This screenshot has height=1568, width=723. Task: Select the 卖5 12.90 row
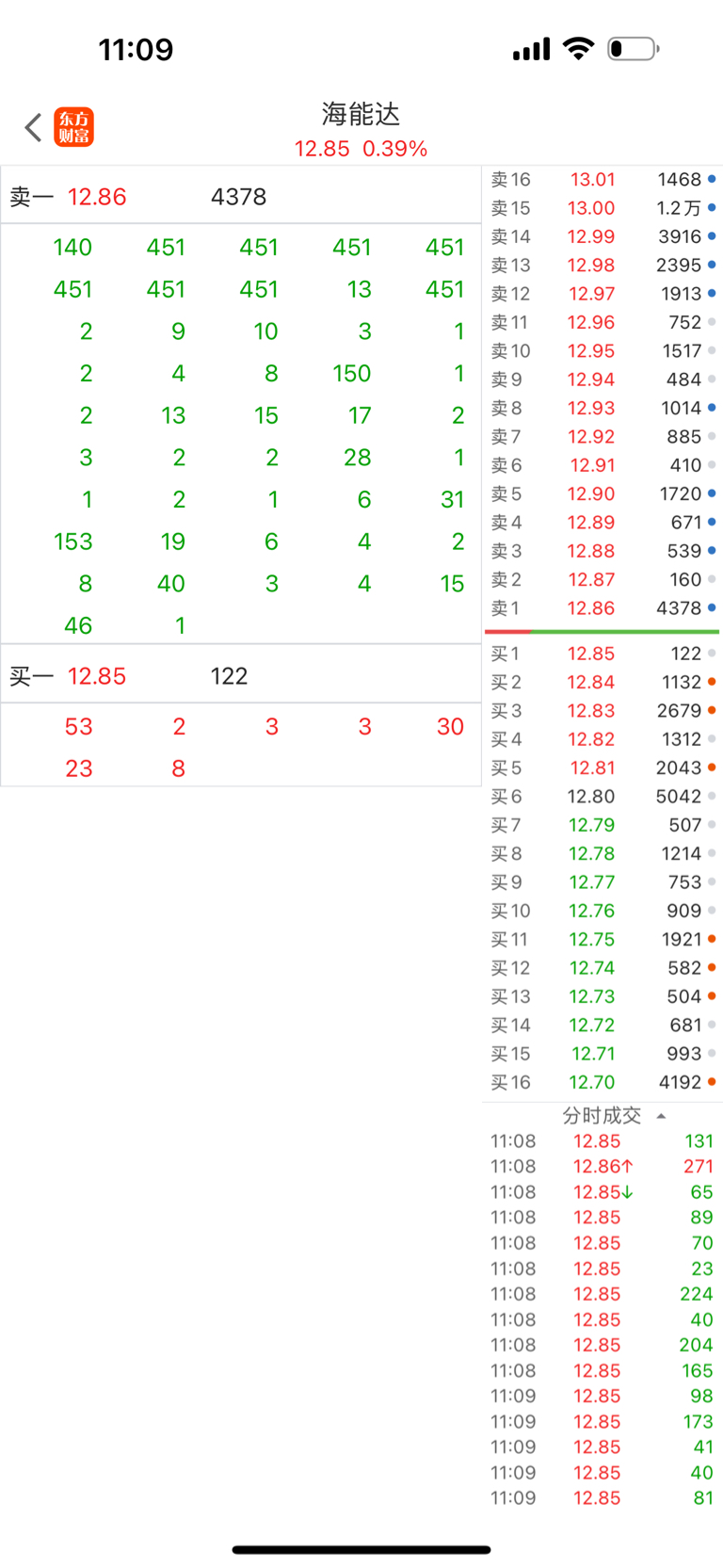[x=602, y=493]
